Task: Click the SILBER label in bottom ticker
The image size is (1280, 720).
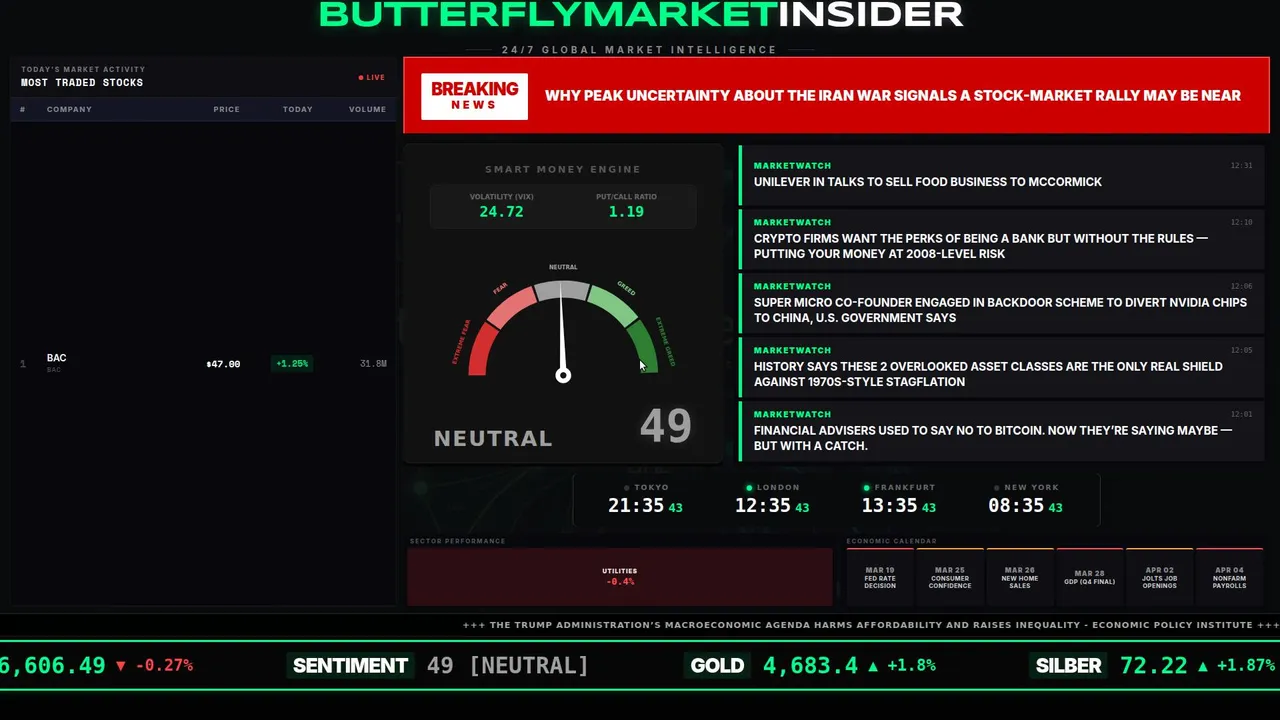Action: tap(1068, 666)
